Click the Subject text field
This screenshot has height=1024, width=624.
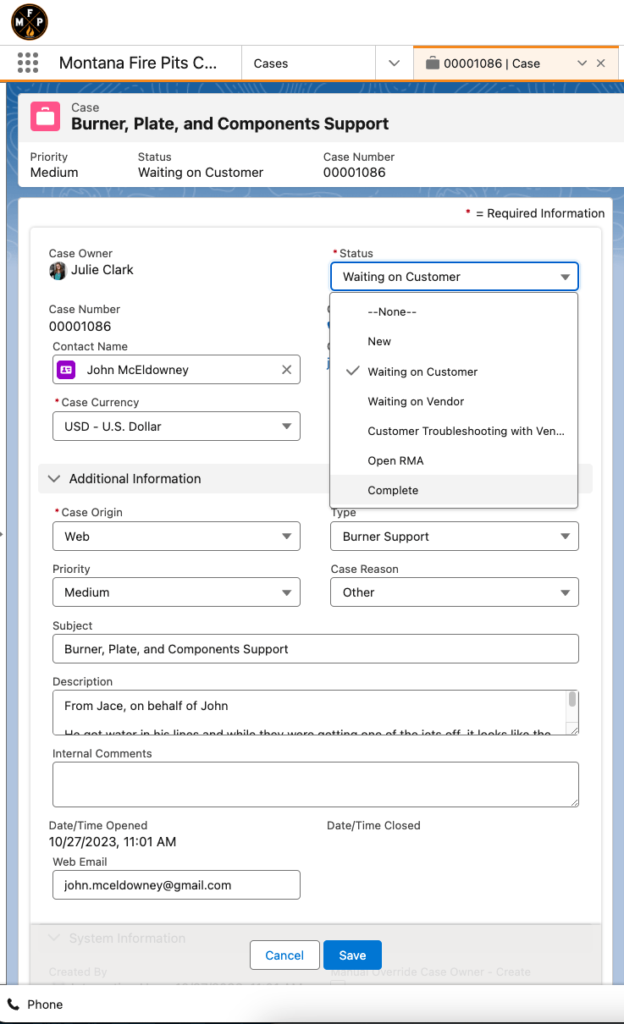coord(315,649)
